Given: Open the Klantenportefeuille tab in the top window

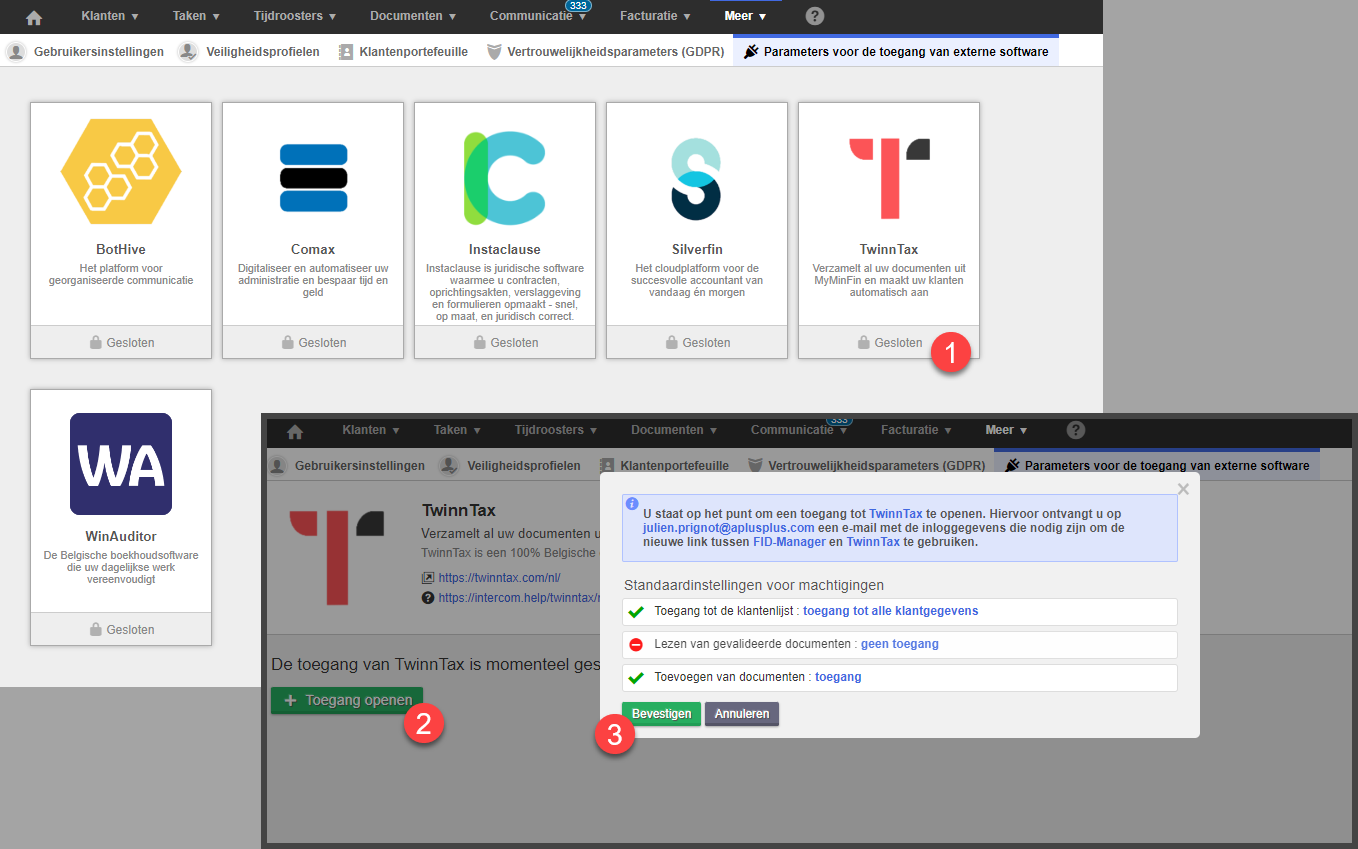Looking at the screenshot, I should click(403, 51).
